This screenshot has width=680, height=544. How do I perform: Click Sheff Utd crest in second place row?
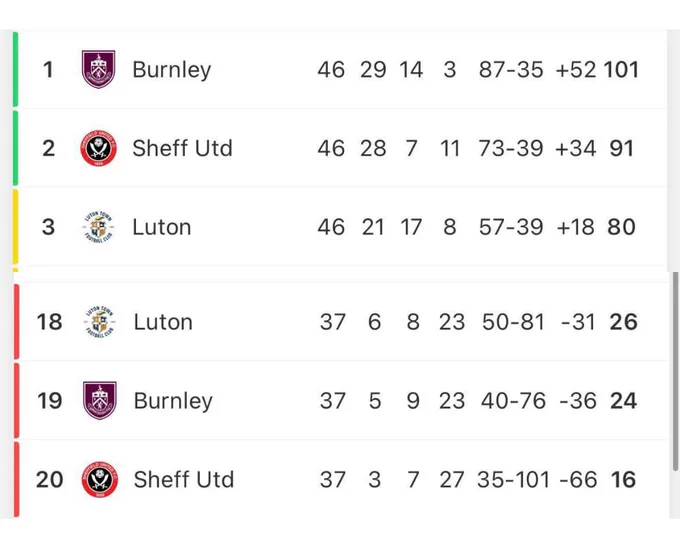(x=98, y=148)
